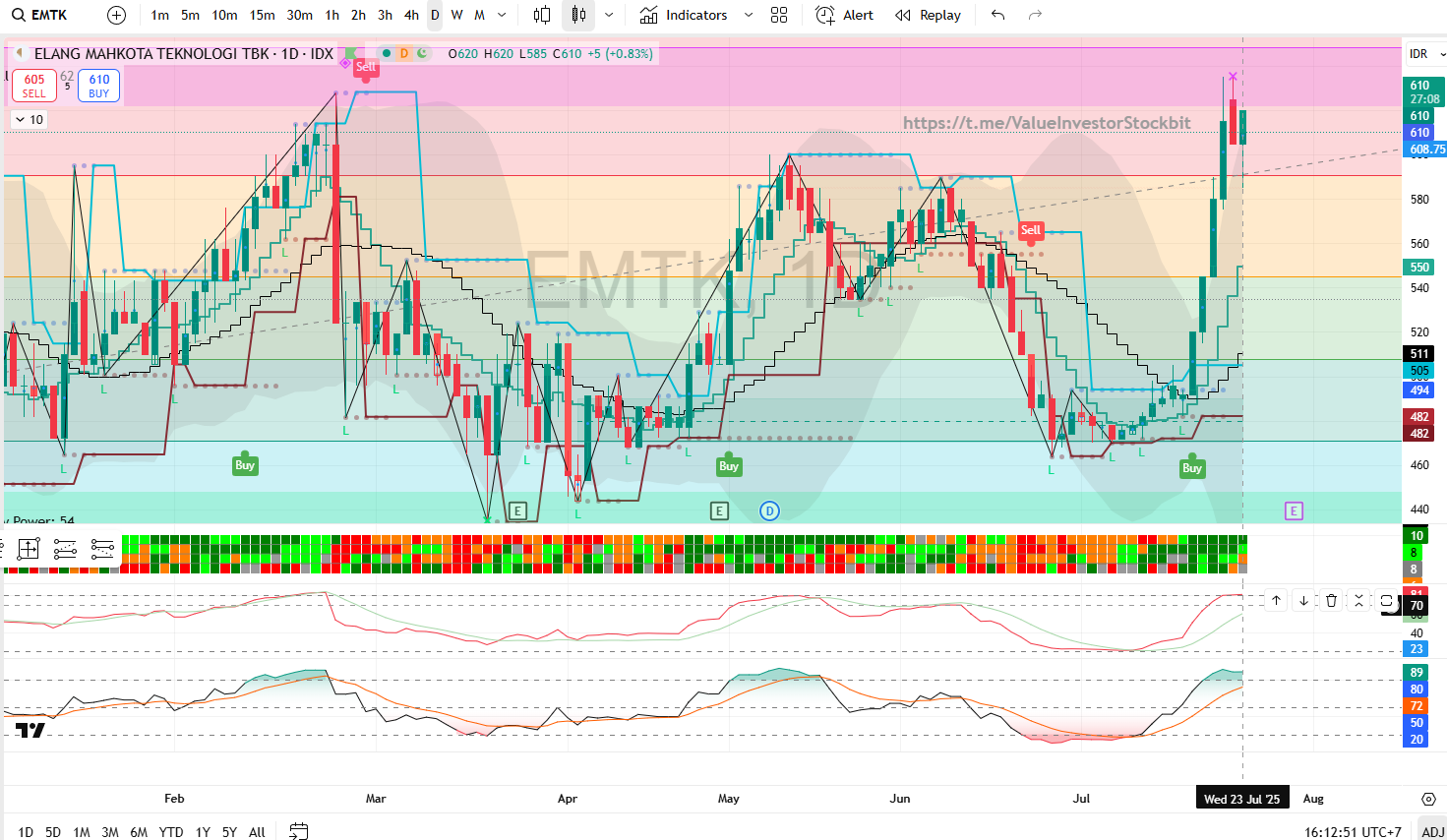Click the Buy signal label in July

(x=1192, y=468)
